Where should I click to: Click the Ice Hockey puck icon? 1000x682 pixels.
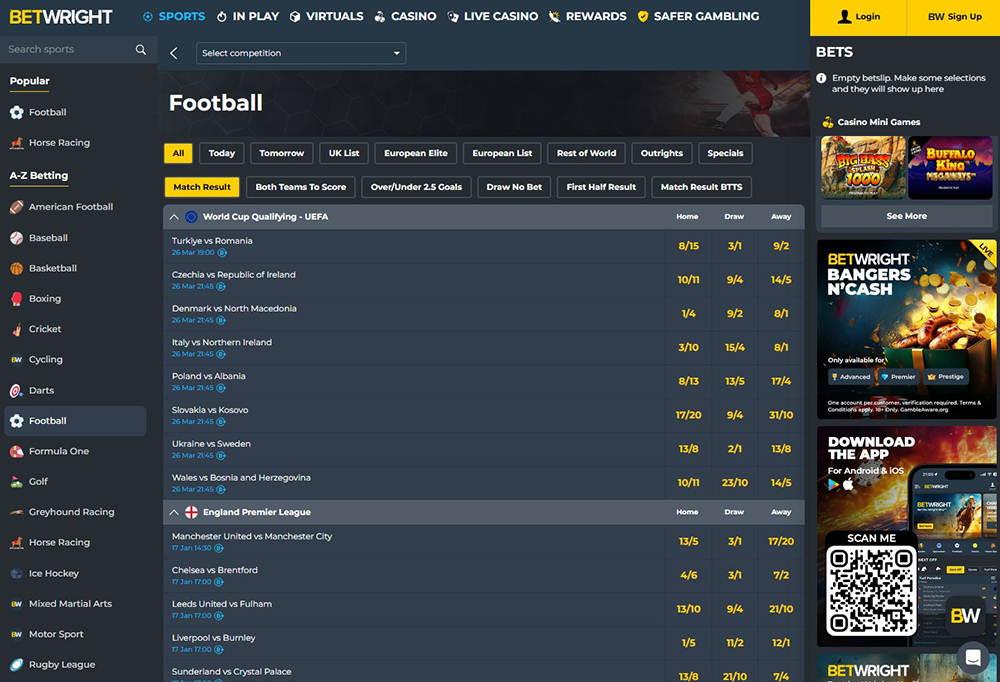[16, 573]
